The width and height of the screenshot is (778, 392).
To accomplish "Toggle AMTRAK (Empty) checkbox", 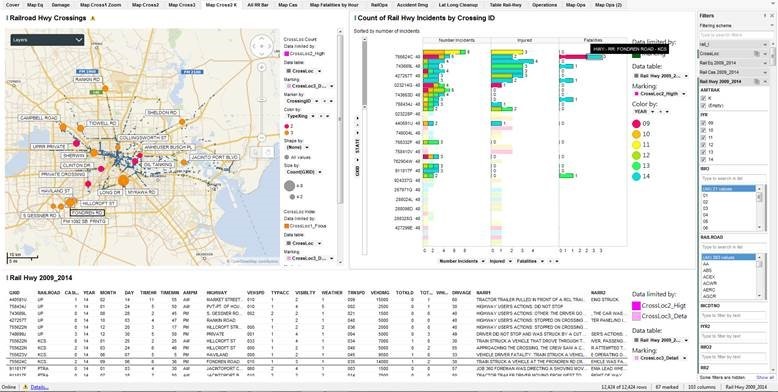I will pos(703,105).
